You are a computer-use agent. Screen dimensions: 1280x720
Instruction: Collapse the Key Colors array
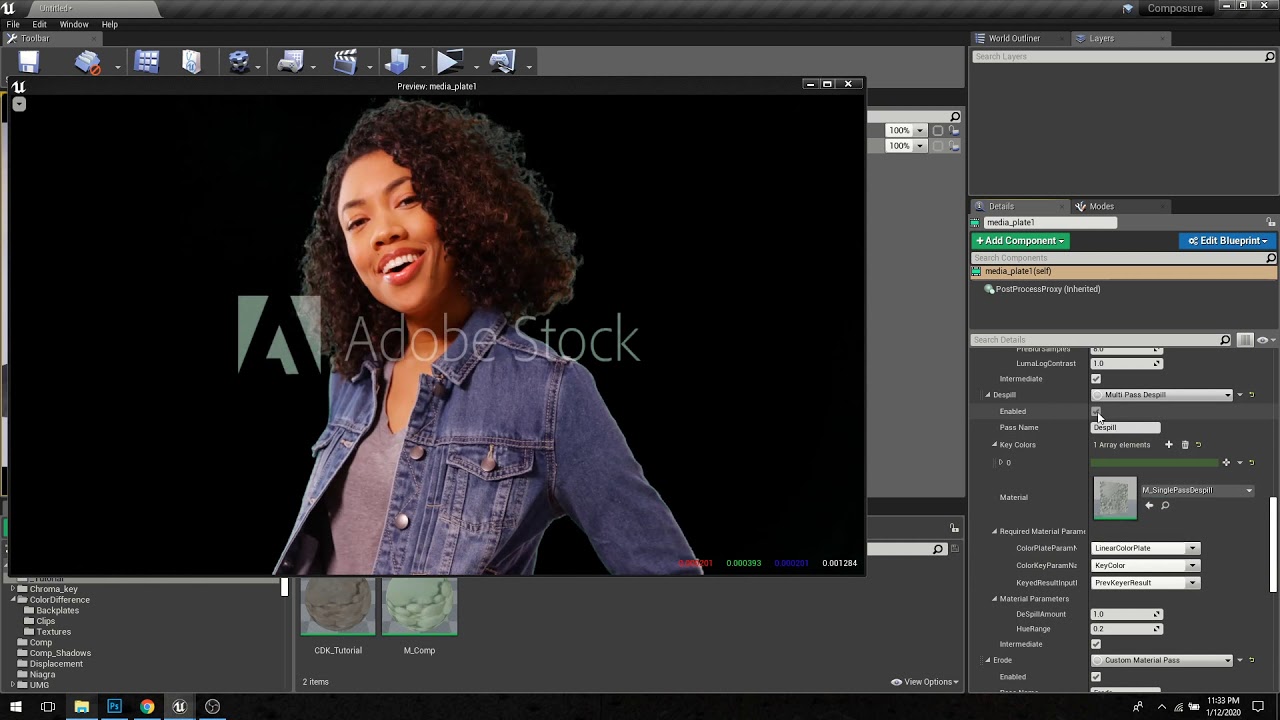[x=995, y=445]
